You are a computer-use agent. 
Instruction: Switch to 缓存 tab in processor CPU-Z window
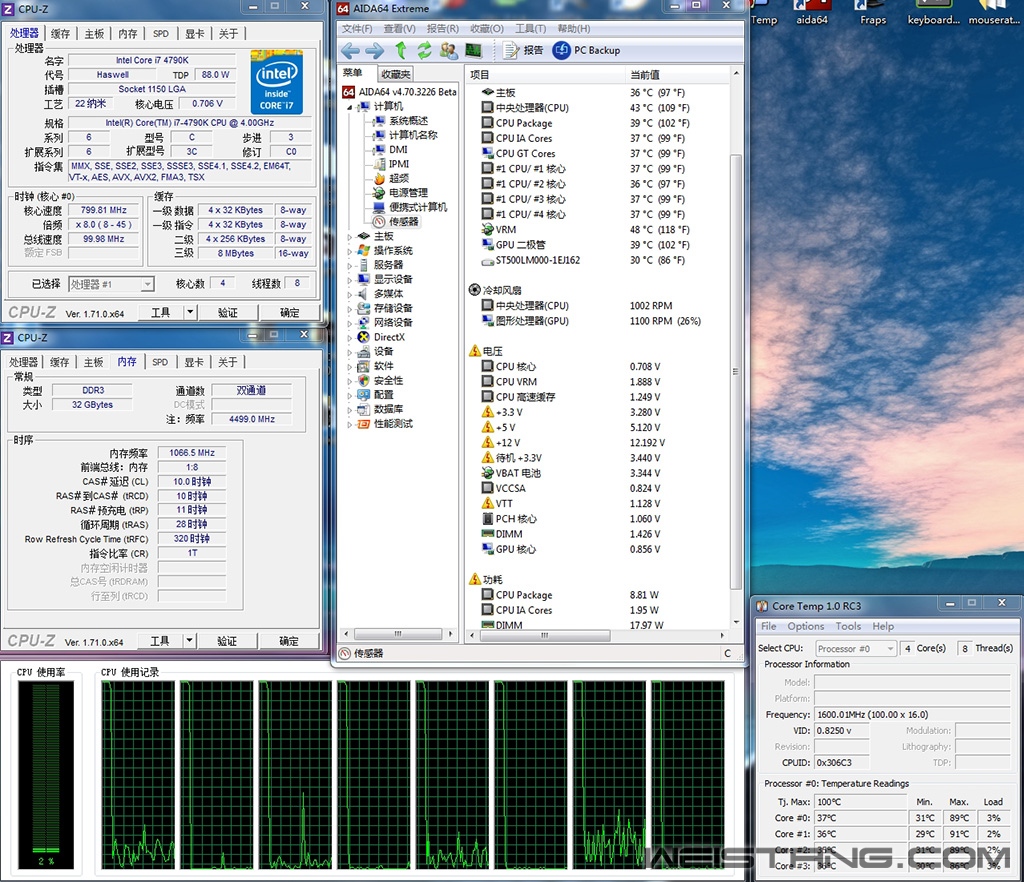coord(60,34)
